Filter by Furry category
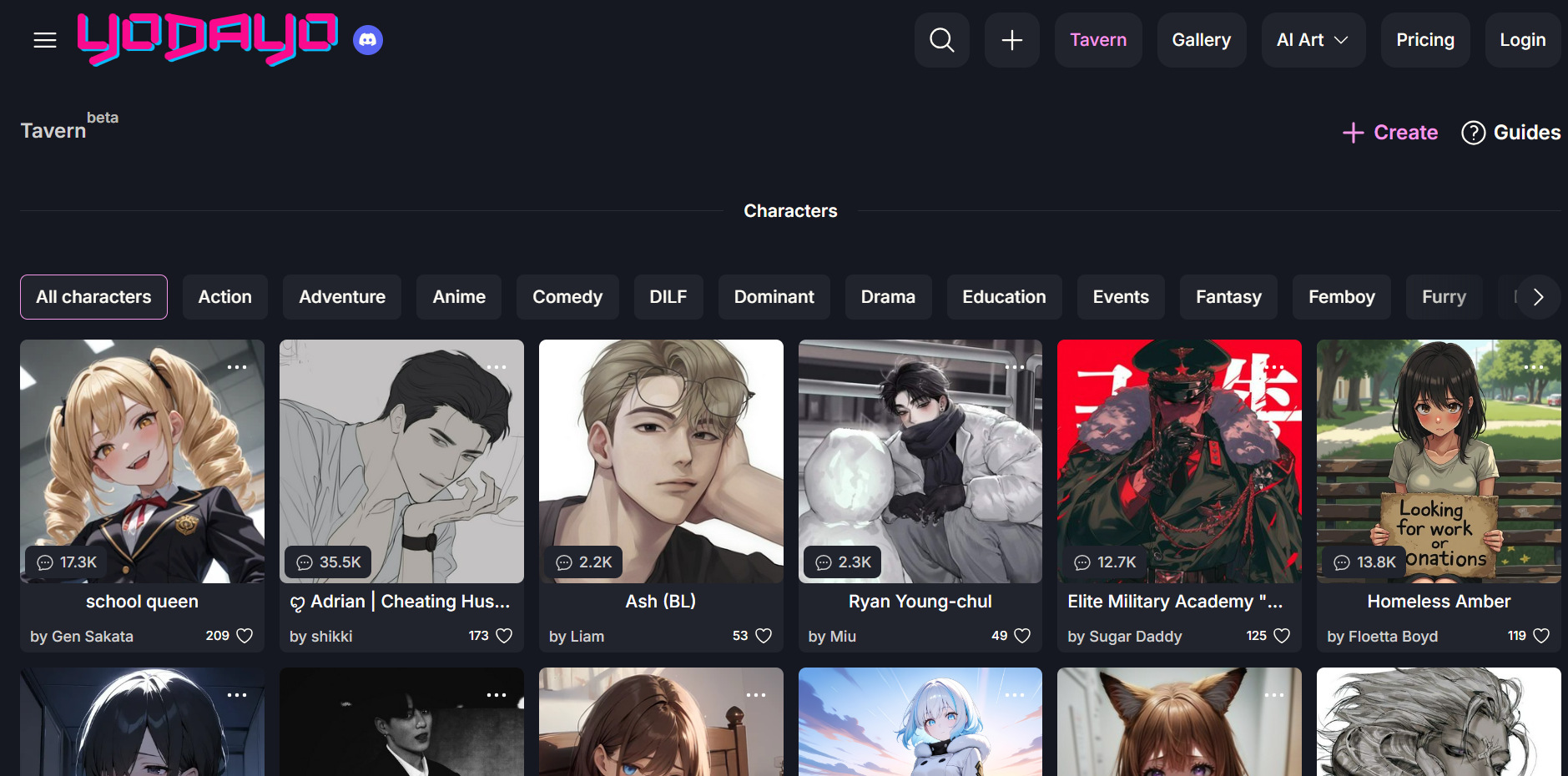 pyautogui.click(x=1444, y=297)
